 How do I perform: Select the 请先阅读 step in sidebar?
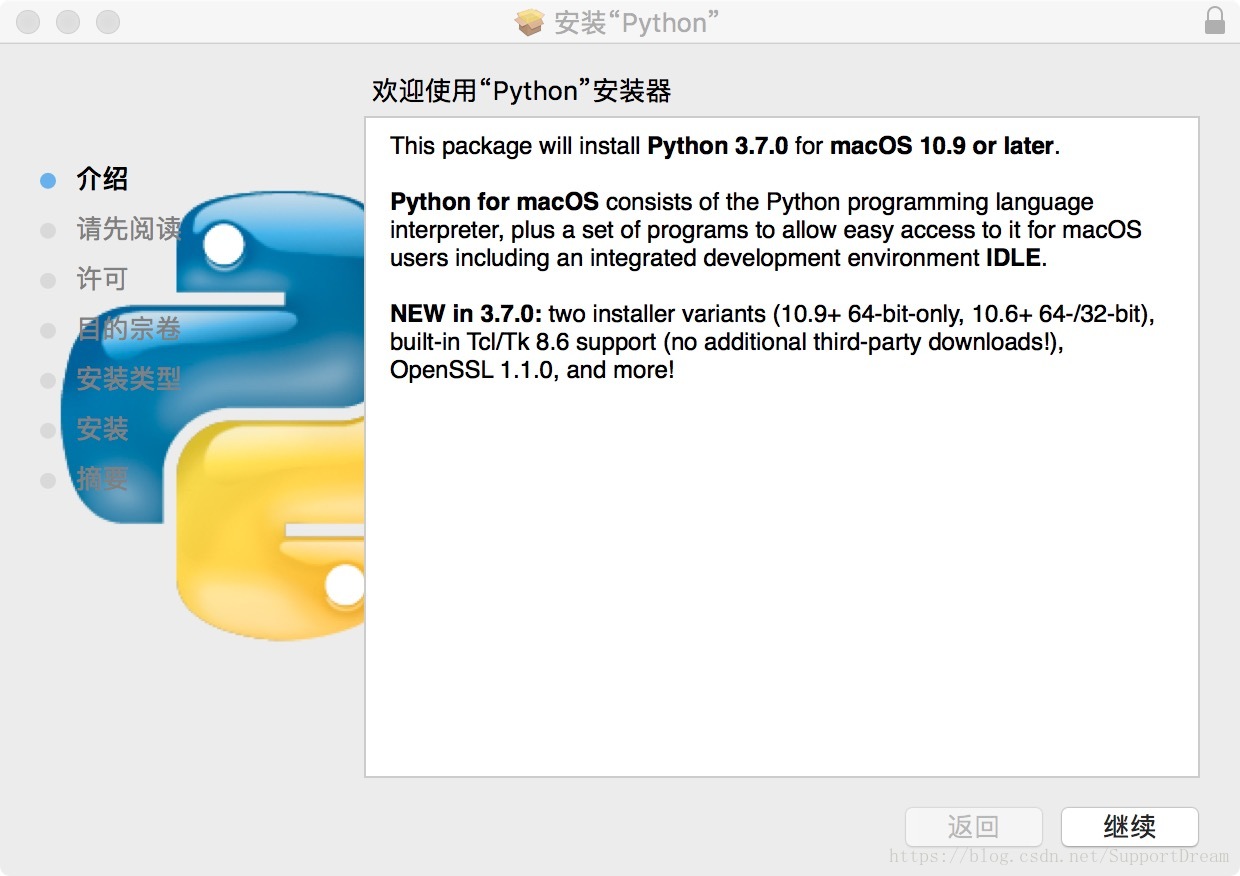(x=129, y=229)
